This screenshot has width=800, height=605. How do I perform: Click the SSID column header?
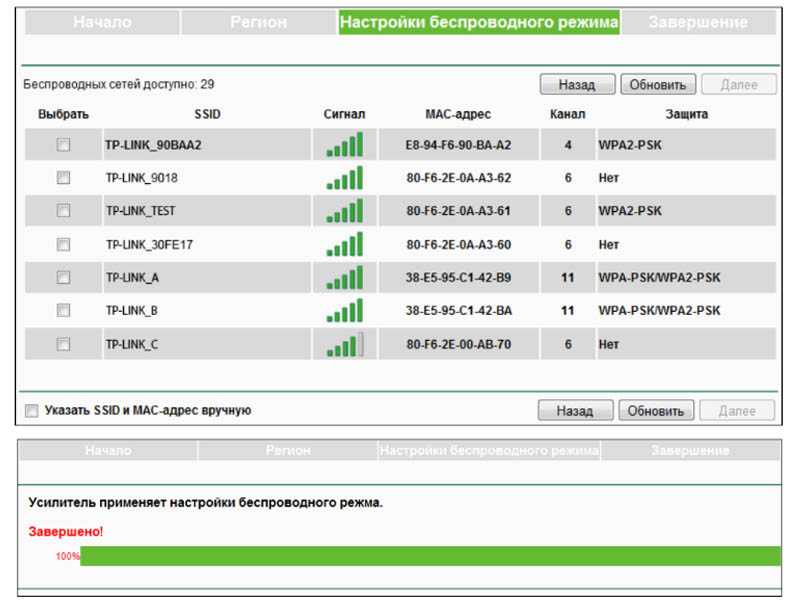[x=207, y=114]
